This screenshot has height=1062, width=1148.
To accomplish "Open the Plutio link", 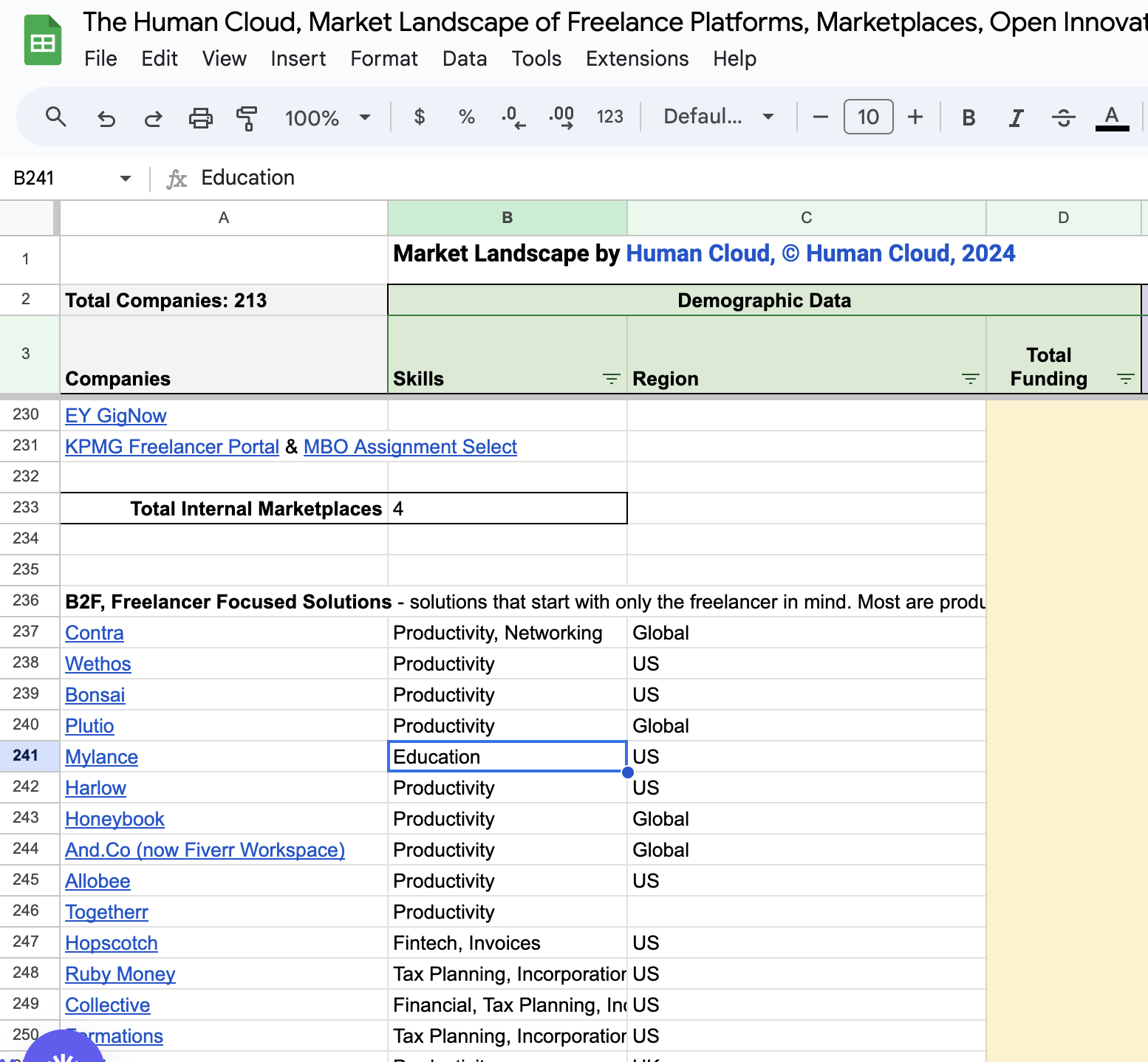I will point(89,726).
